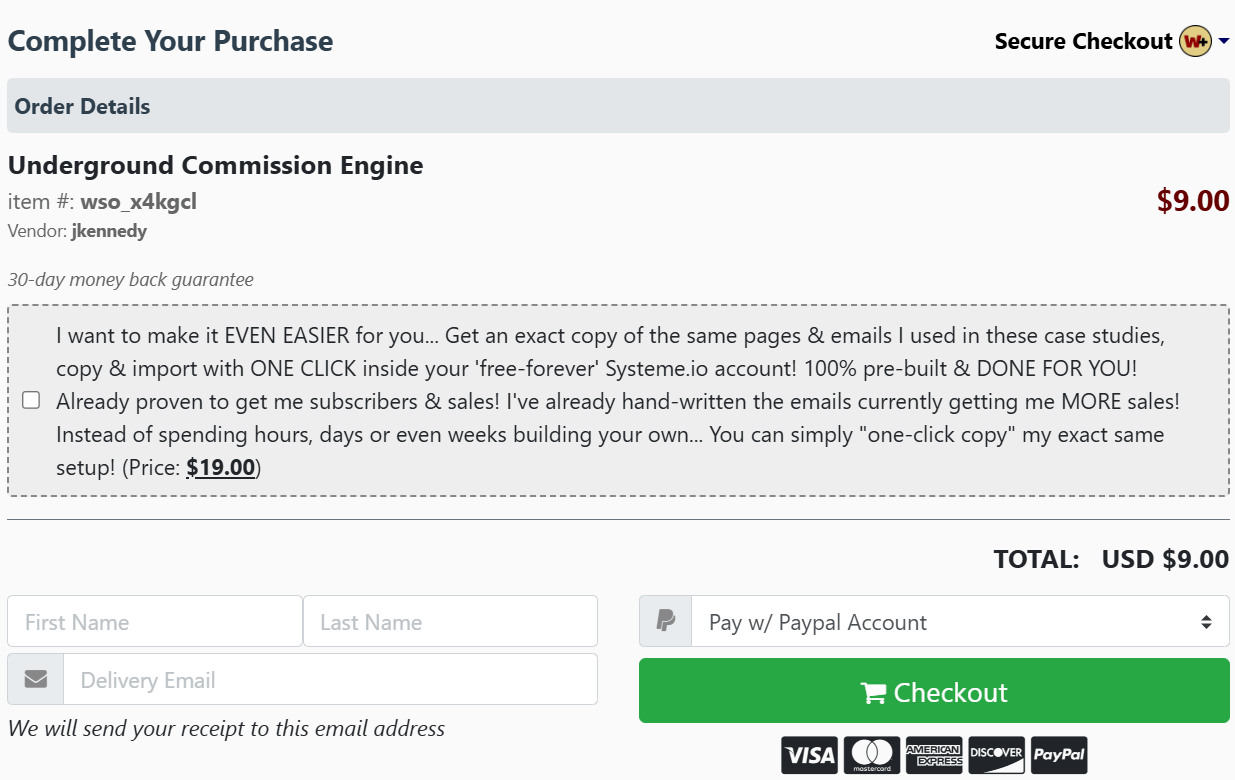Select the Visa card icon

[810, 754]
